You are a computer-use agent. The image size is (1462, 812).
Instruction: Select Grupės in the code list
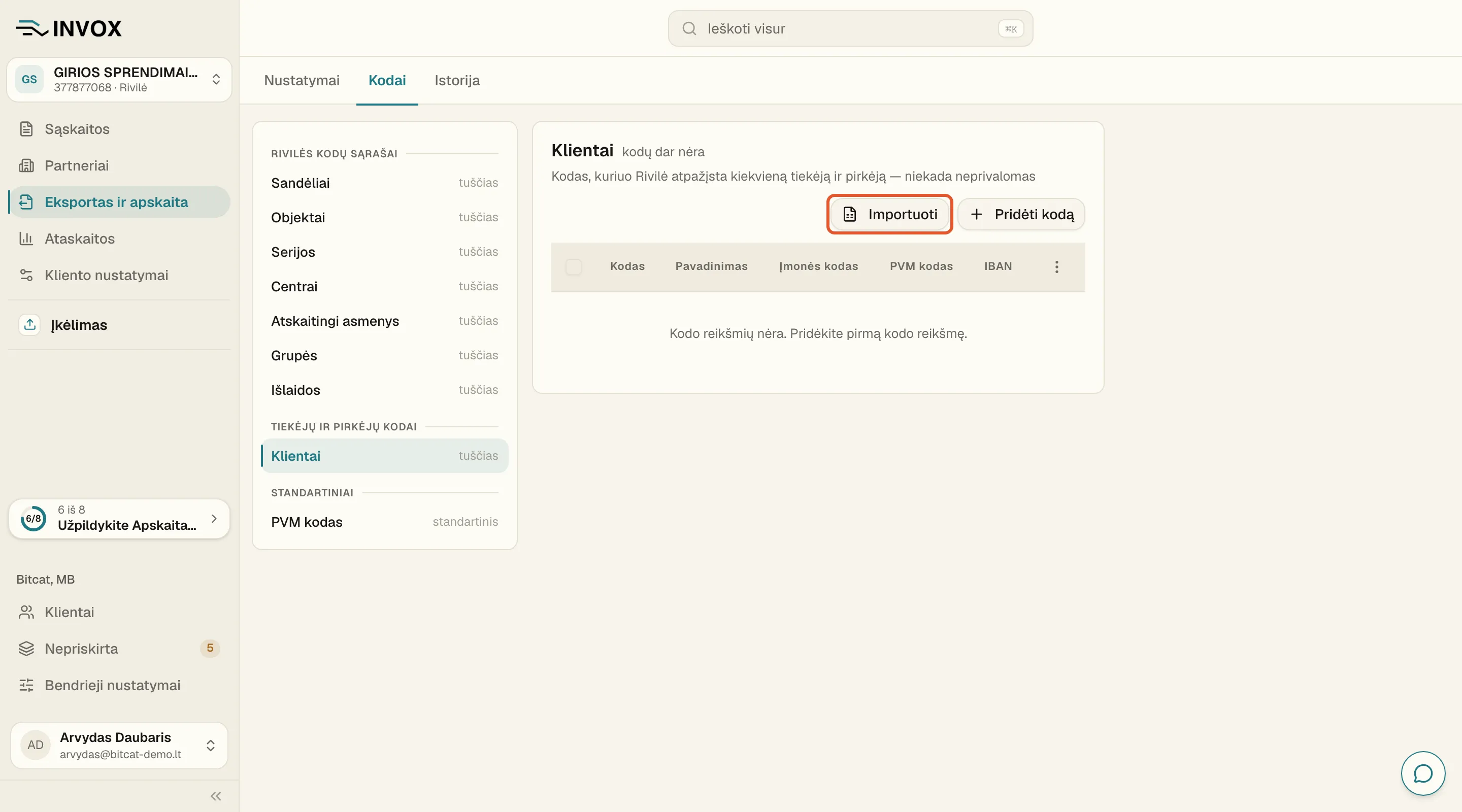[x=384, y=355]
